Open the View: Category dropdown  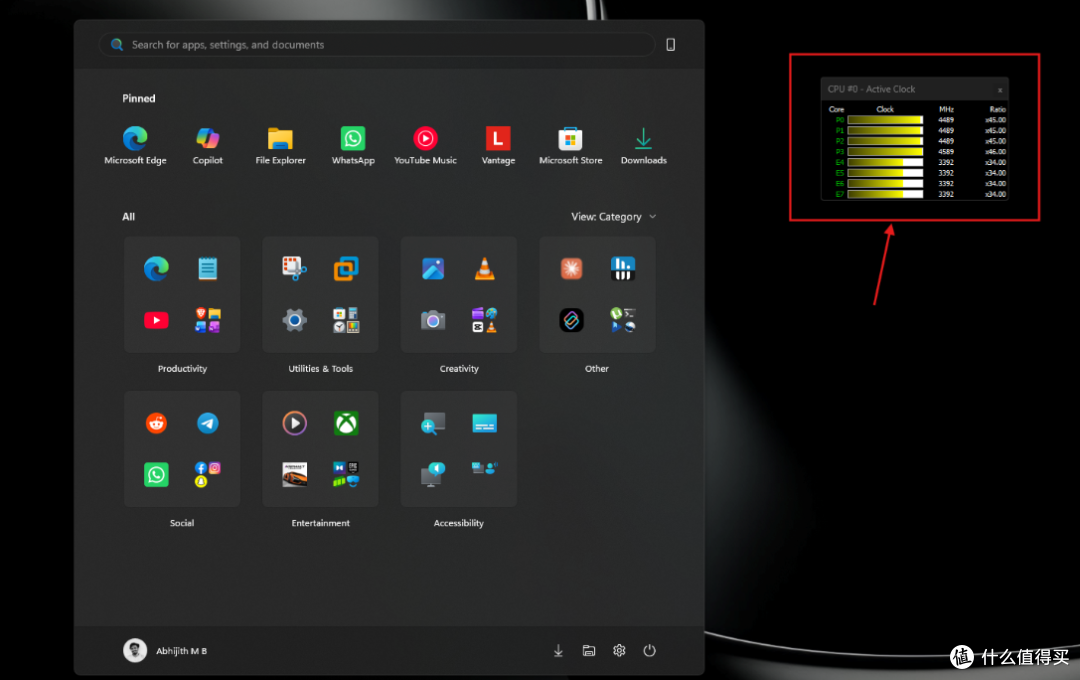click(613, 216)
